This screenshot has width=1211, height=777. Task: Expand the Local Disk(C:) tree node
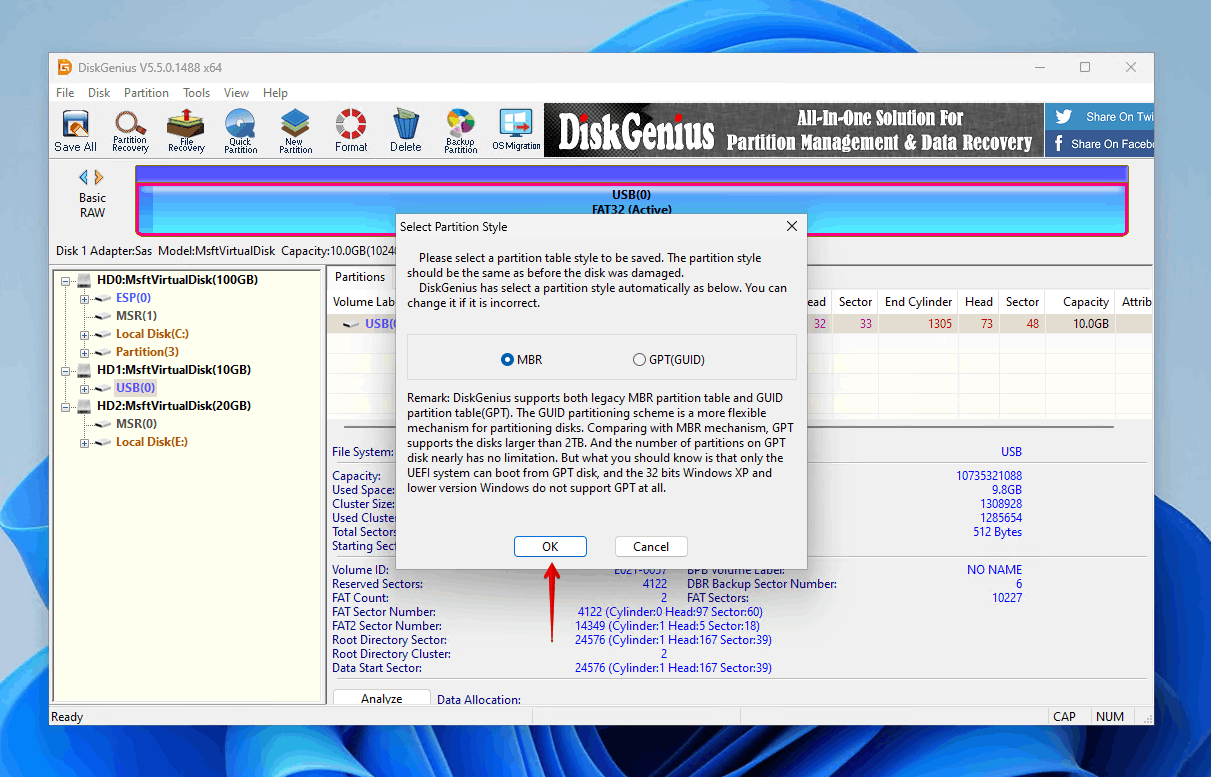[x=85, y=334]
